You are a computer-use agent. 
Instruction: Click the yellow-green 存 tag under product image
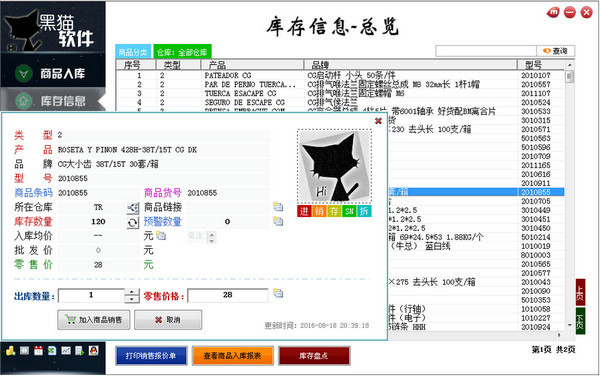(x=334, y=211)
